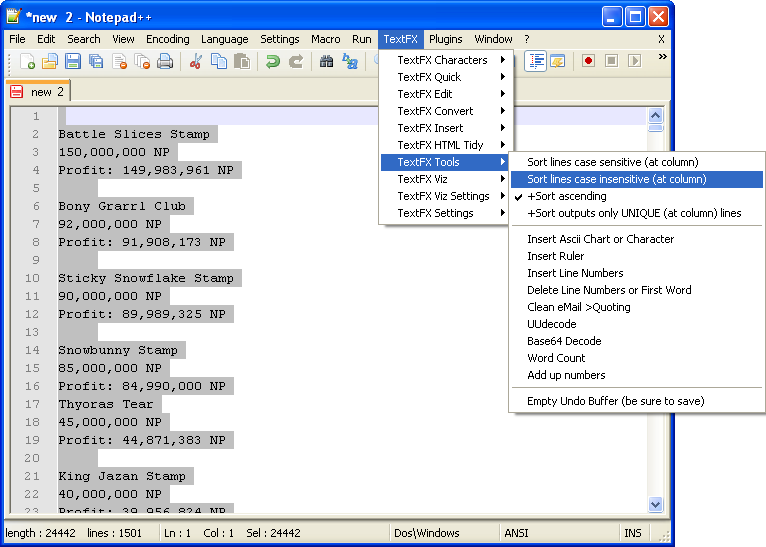The width and height of the screenshot is (766, 547).
Task: Open the File menu
Action: [x=17, y=39]
